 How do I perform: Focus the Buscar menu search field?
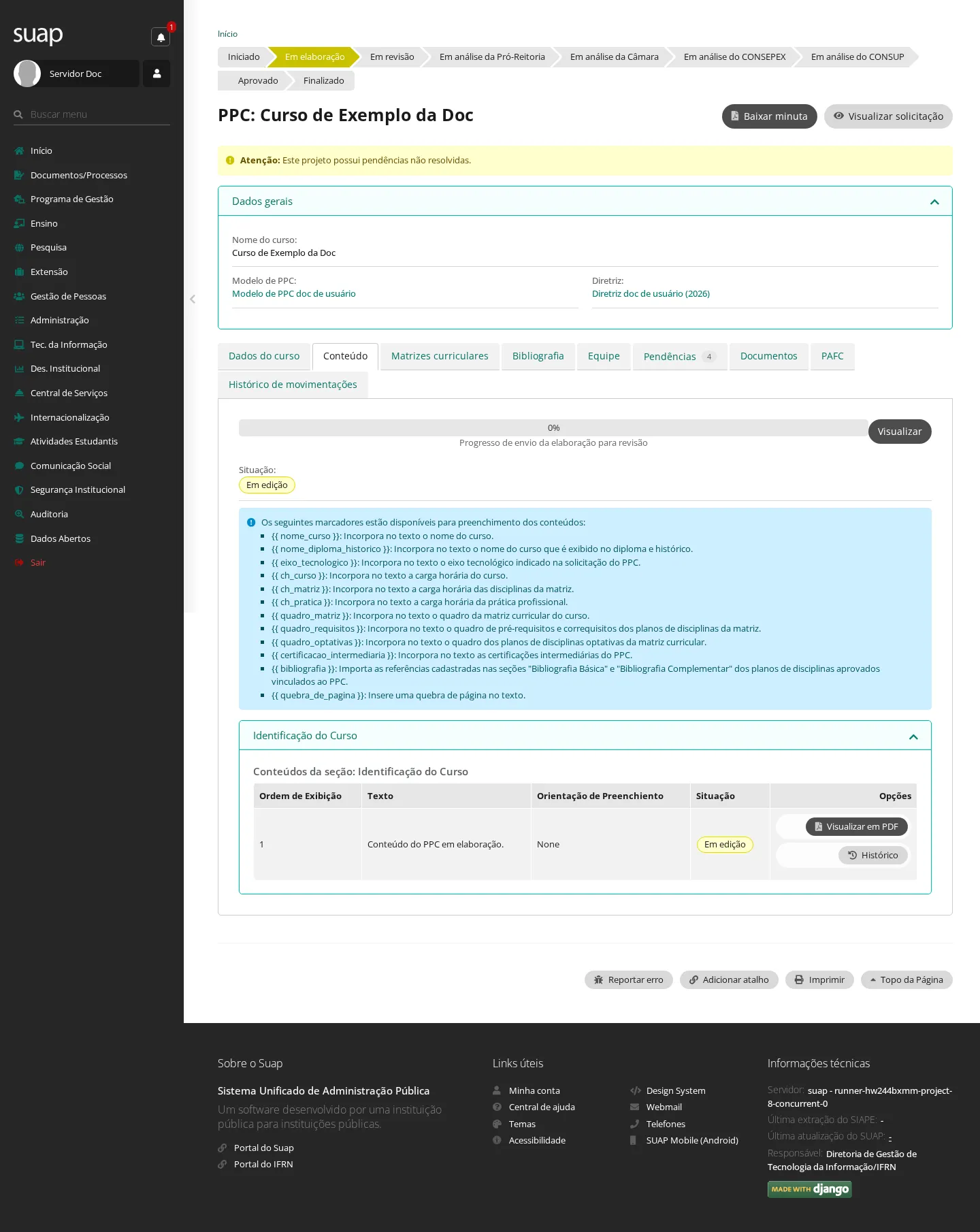pos(92,114)
